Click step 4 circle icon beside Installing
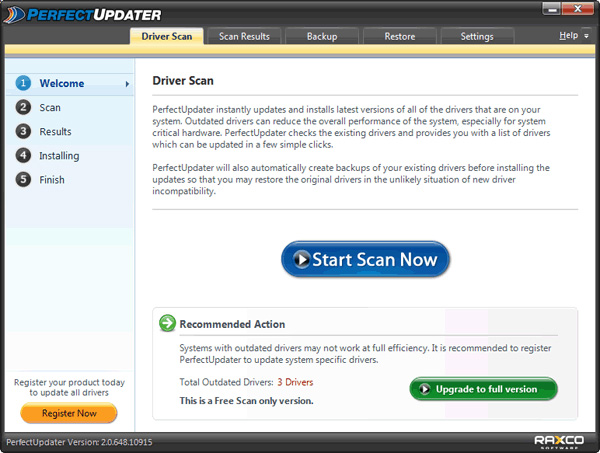The width and height of the screenshot is (600, 453). pos(23,155)
